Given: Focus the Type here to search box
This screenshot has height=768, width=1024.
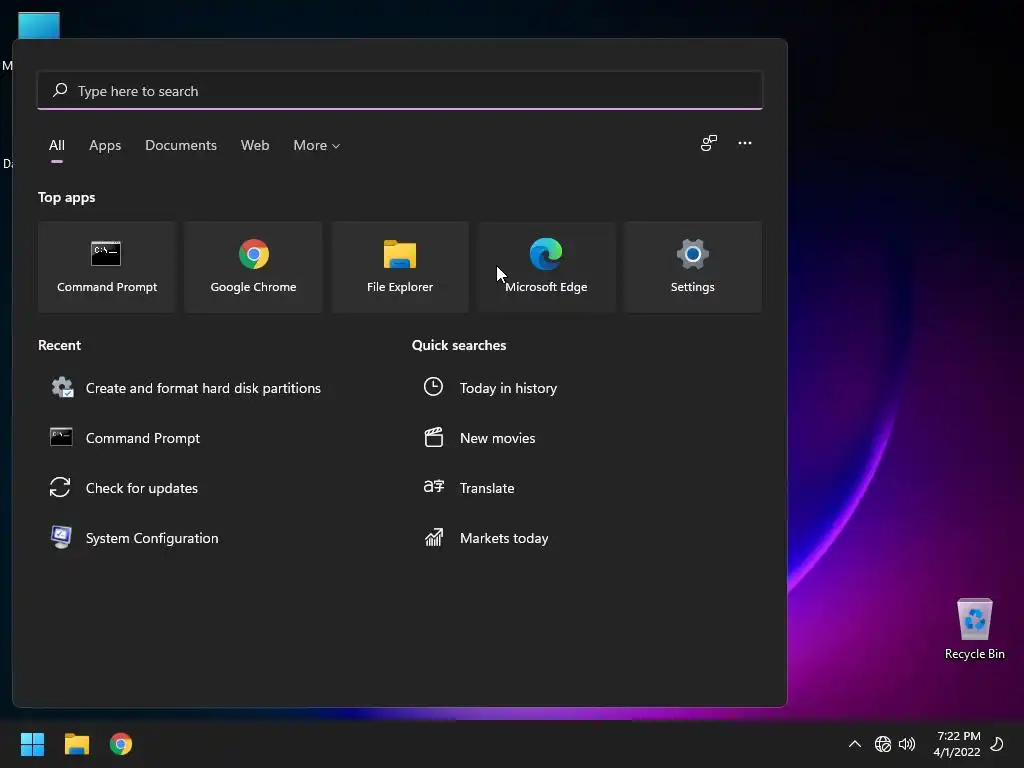Looking at the screenshot, I should pos(400,91).
